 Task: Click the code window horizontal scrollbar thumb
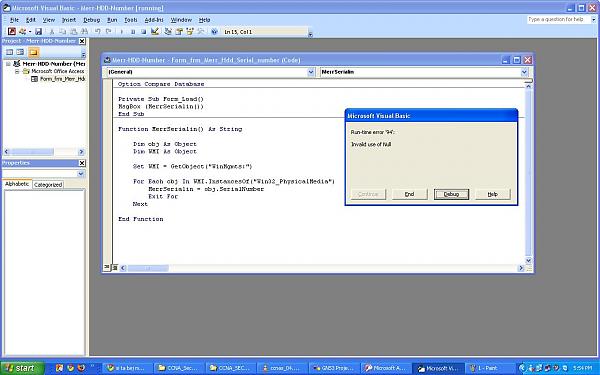click(x=148, y=268)
